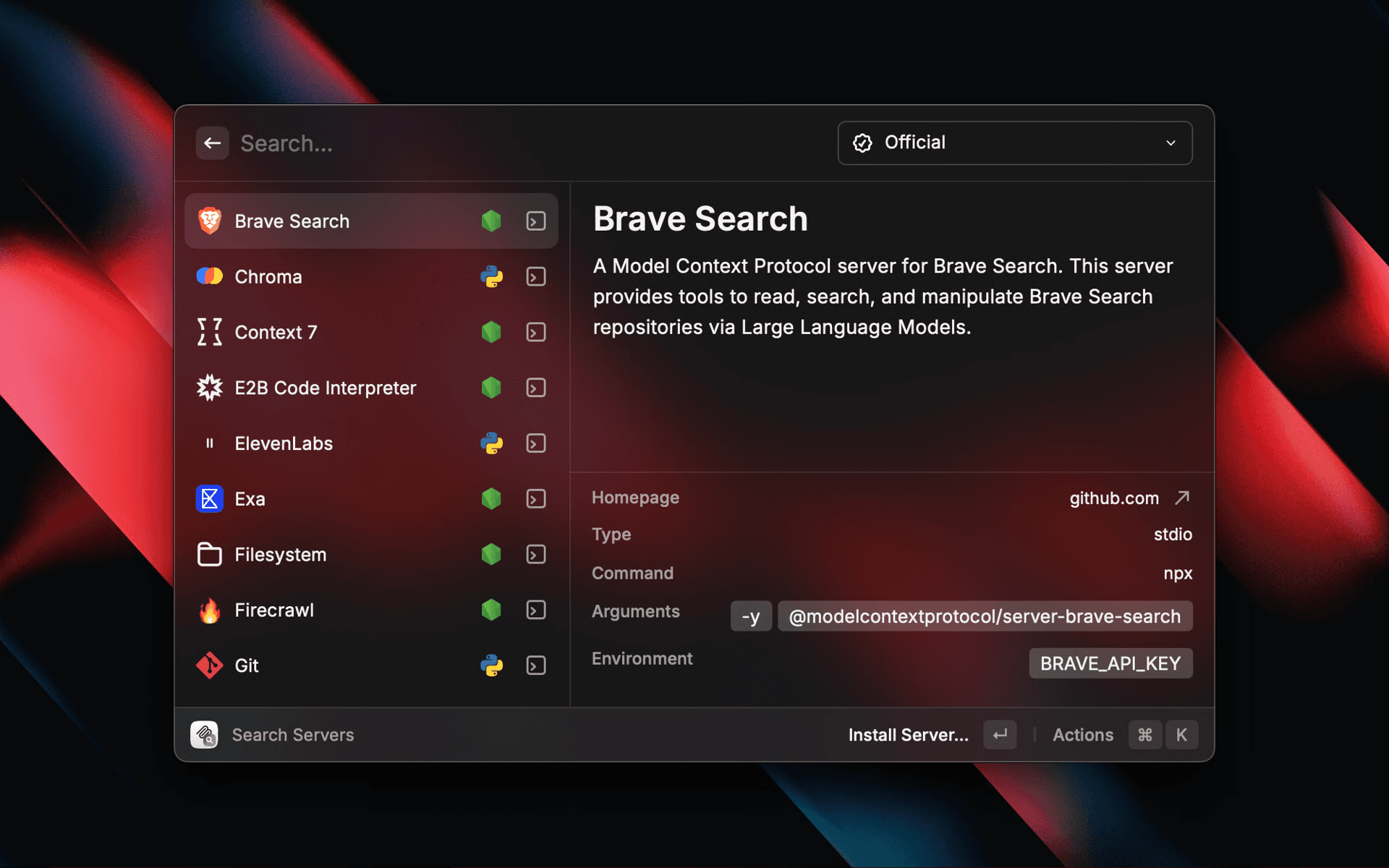Viewport: 1389px width, 868px height.
Task: Click the Python badge next to ElevenLabs
Action: click(491, 443)
